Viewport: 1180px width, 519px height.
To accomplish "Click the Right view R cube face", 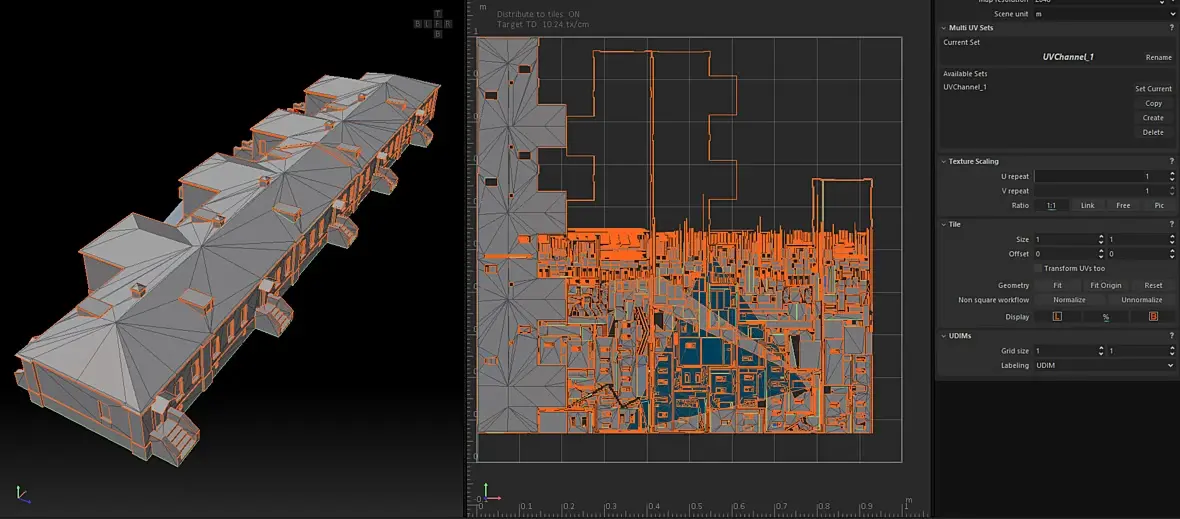I will tap(446, 23).
